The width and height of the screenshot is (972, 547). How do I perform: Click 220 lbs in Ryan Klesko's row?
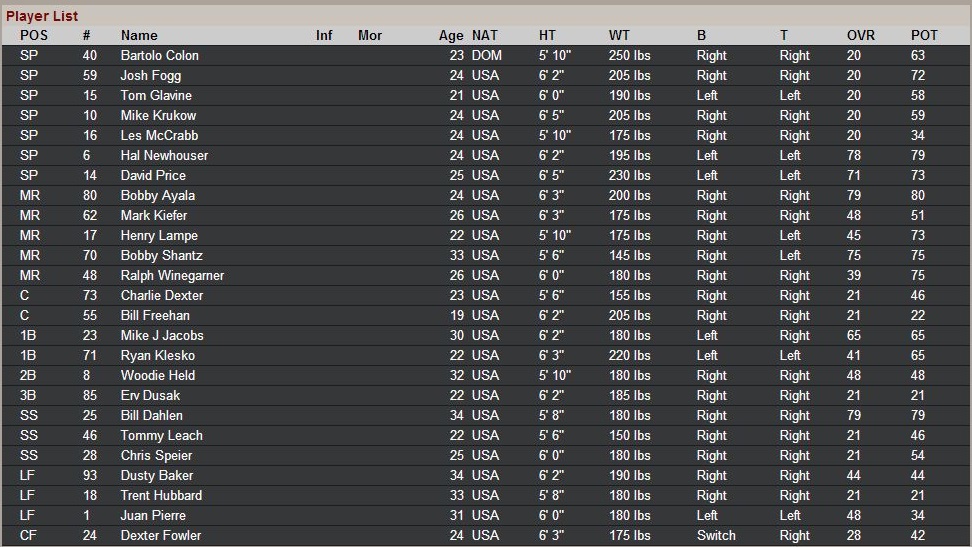629,355
